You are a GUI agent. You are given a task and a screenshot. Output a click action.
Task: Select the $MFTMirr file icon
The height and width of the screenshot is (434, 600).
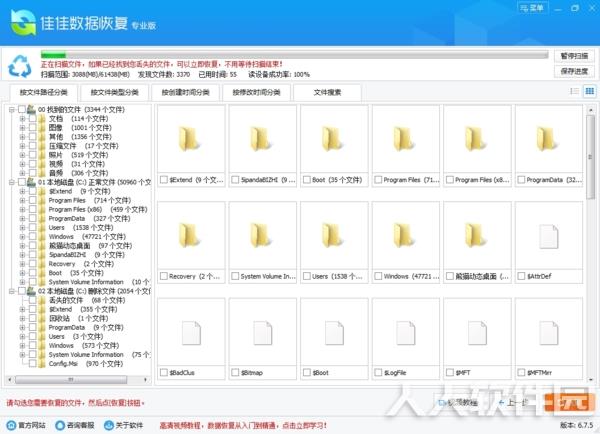[549, 333]
